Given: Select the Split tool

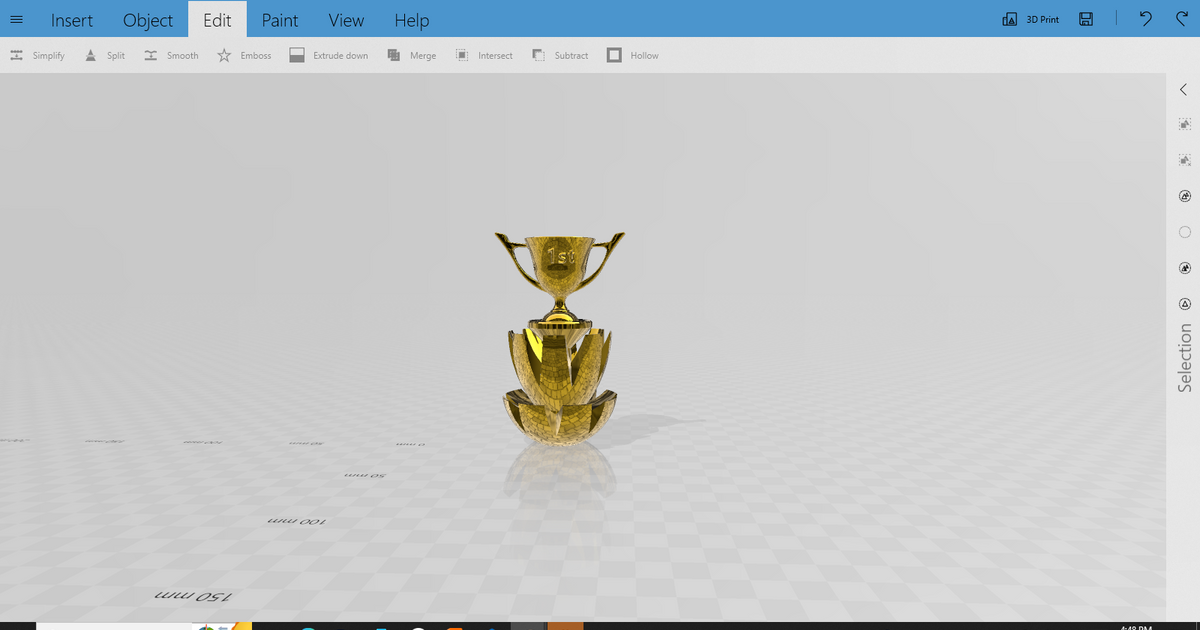Looking at the screenshot, I should (104, 55).
